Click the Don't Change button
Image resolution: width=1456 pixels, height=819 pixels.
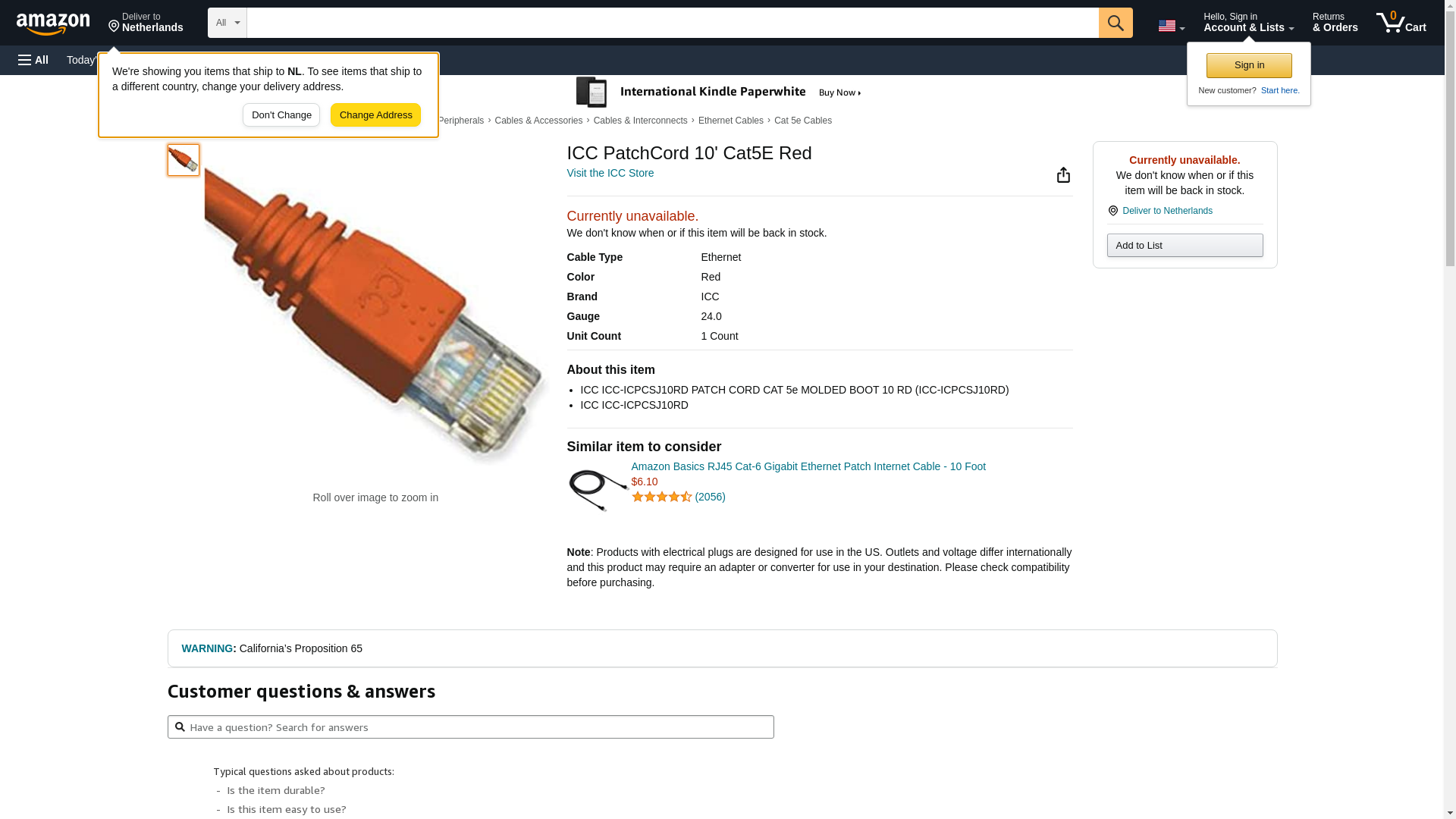pyautogui.click(x=281, y=115)
